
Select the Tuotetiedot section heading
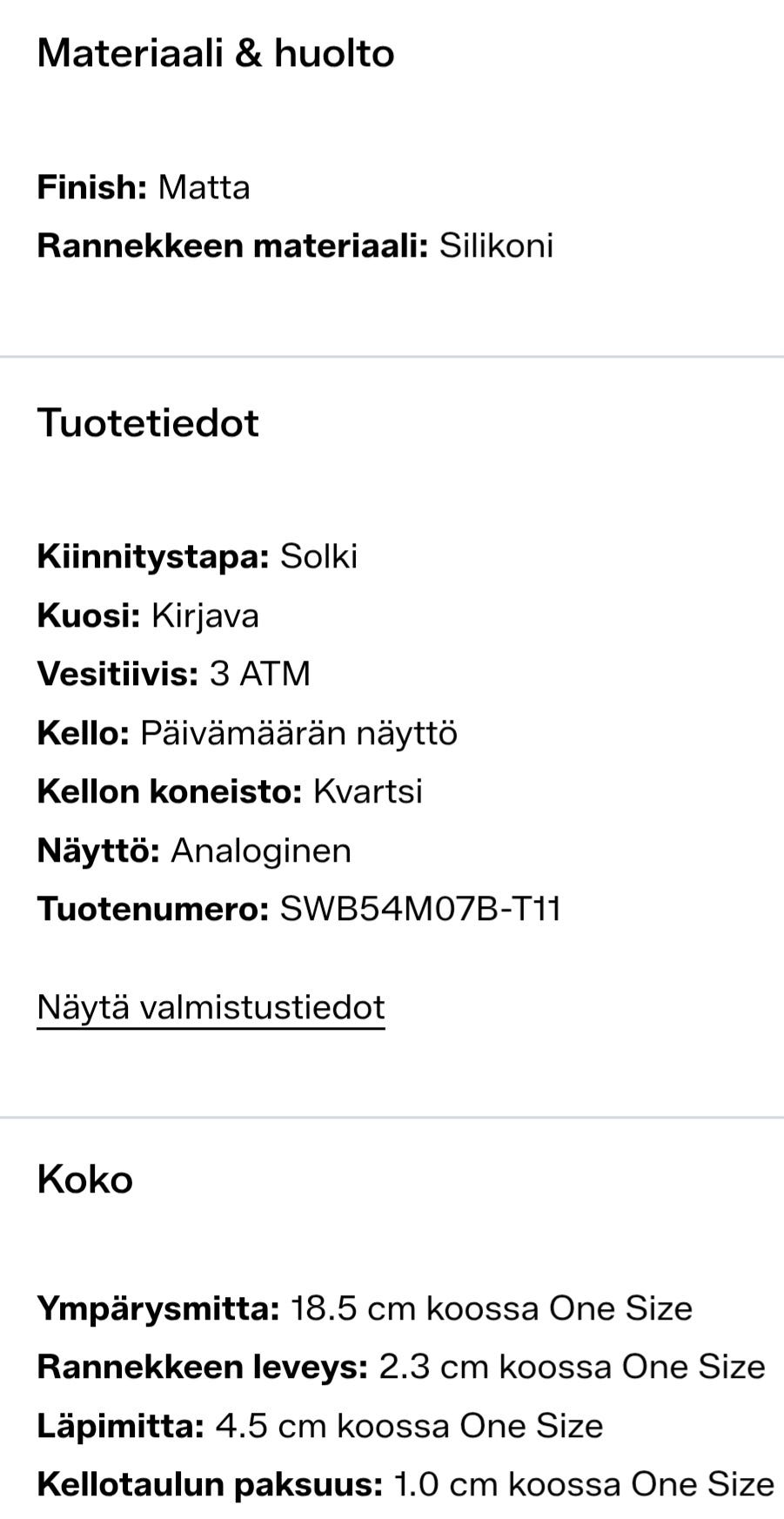pos(148,423)
